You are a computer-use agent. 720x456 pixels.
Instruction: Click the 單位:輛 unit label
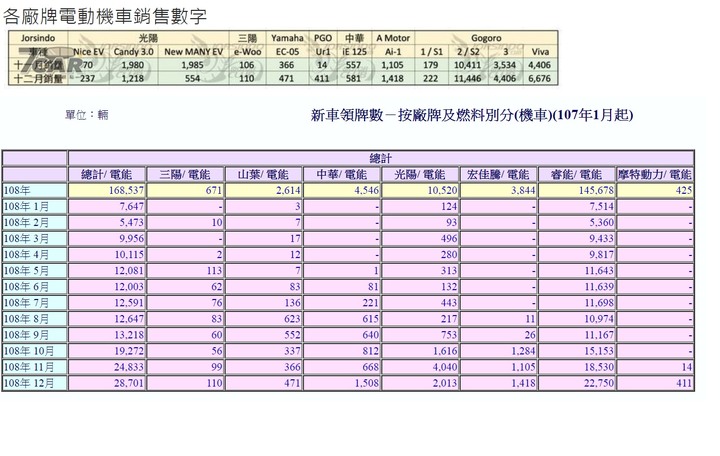pos(87,114)
